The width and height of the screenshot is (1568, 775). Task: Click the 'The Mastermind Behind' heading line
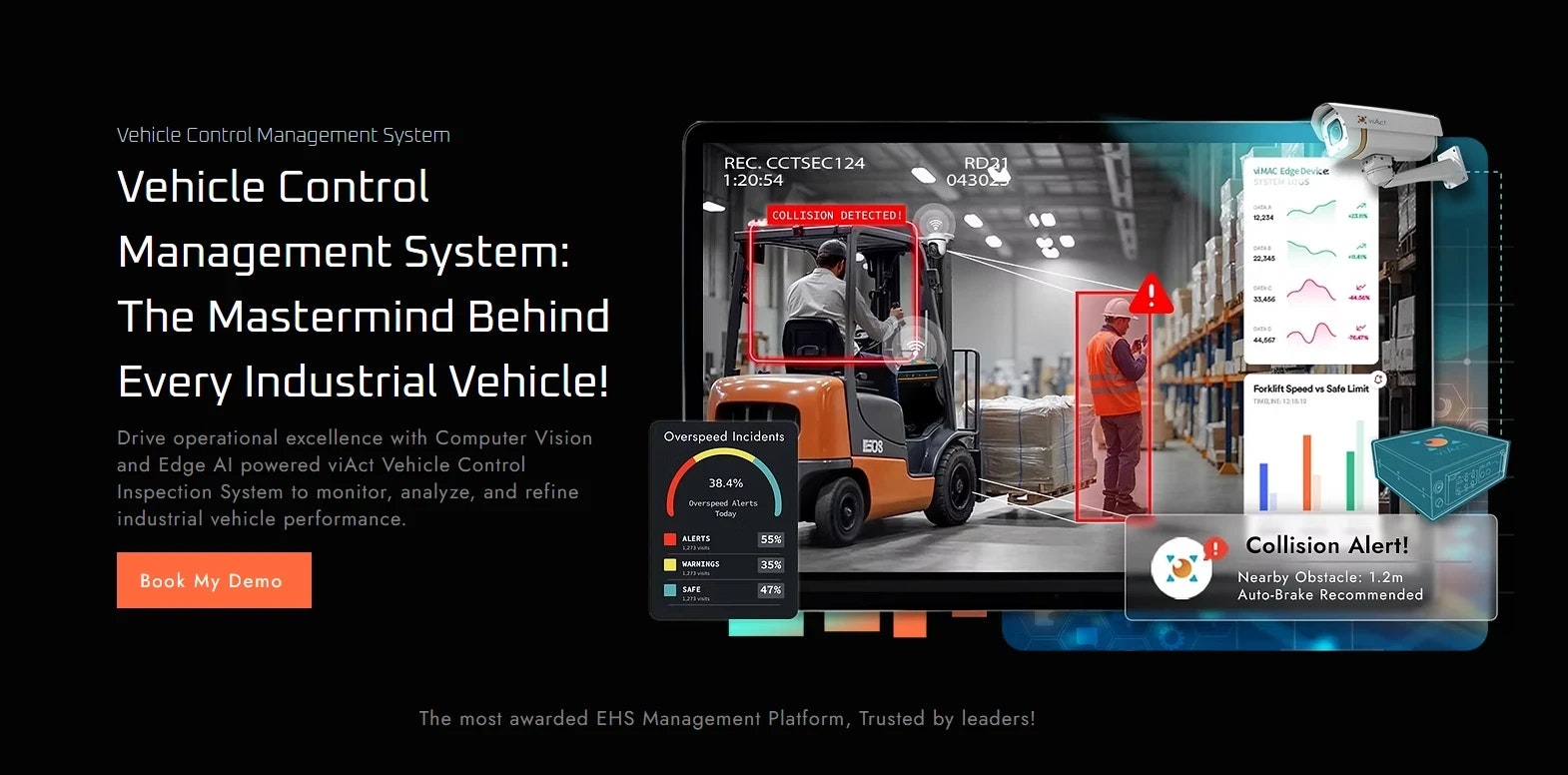(x=364, y=317)
